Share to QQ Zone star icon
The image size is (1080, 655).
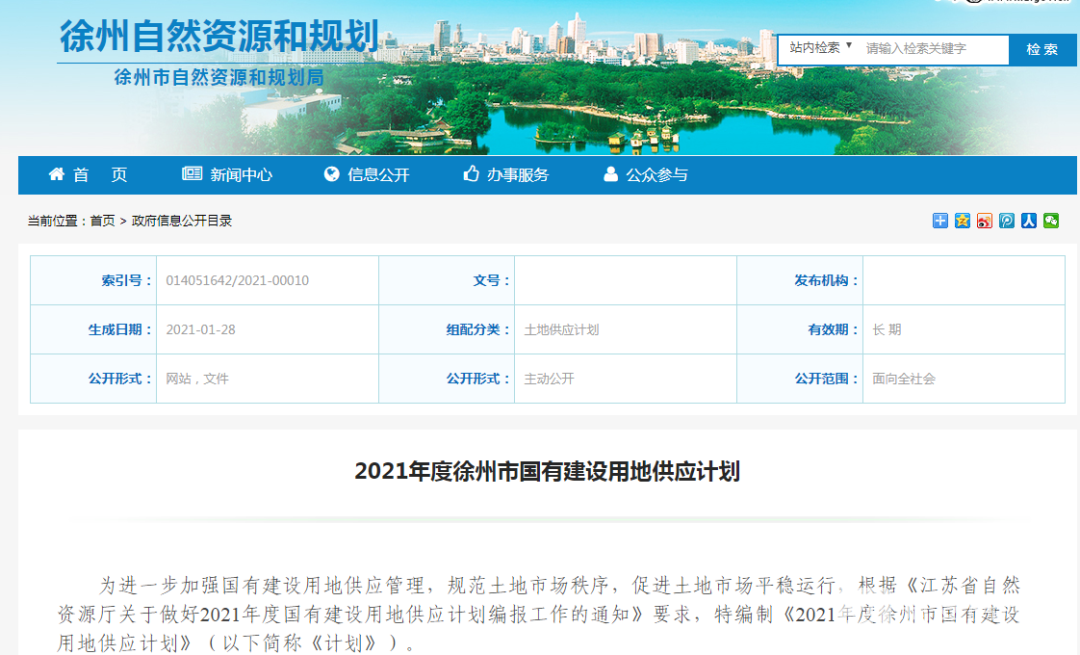point(962,220)
